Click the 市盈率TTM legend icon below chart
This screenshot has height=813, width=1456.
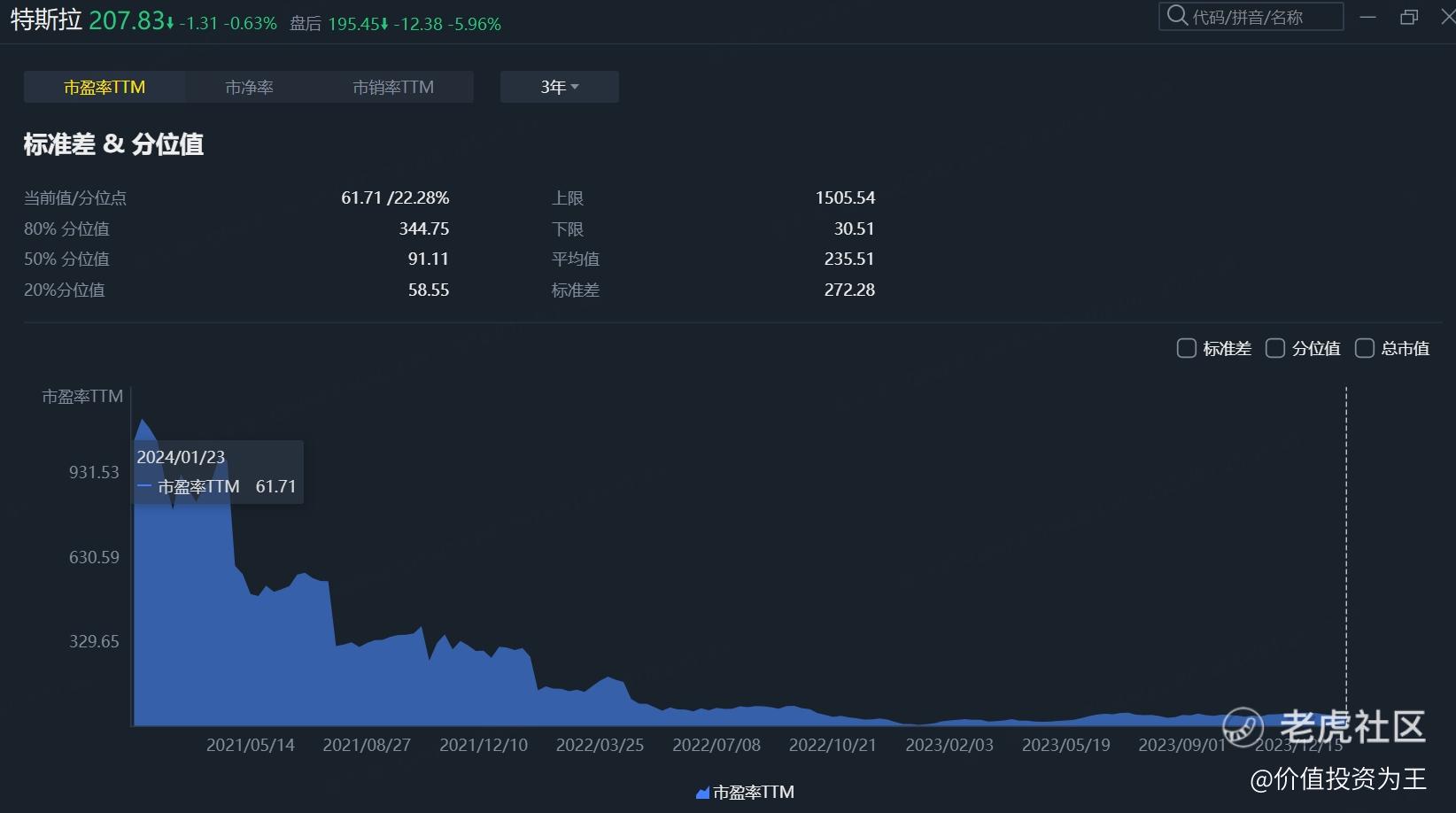[703, 793]
